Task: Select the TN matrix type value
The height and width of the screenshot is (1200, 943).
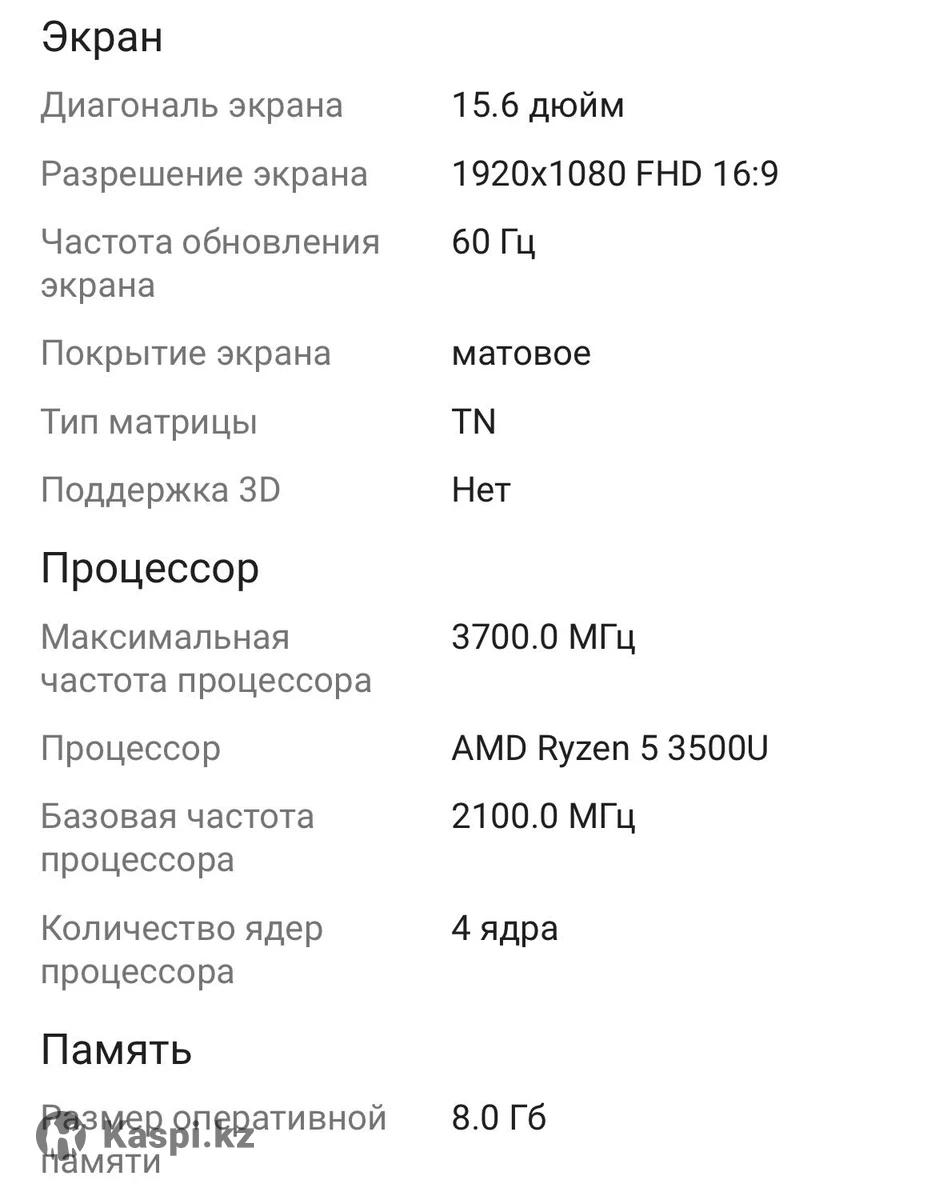Action: click(x=474, y=422)
